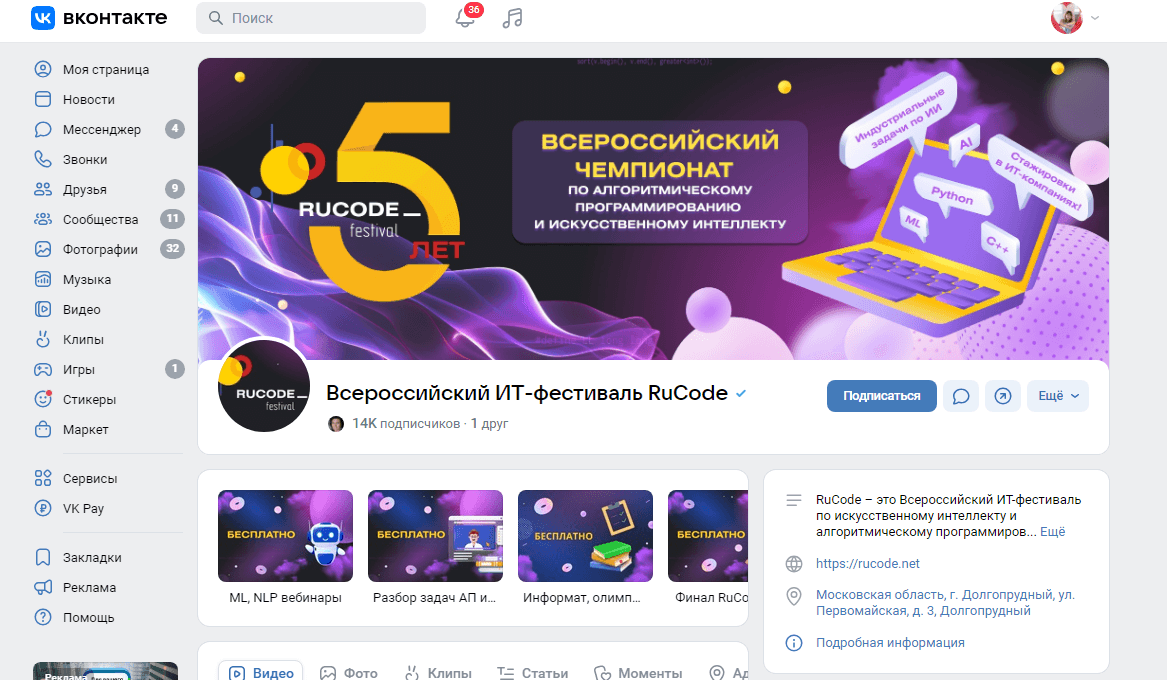Expand the 'Ещё' actions dropdown
Viewport: 1167px width, 680px height.
click(1058, 396)
